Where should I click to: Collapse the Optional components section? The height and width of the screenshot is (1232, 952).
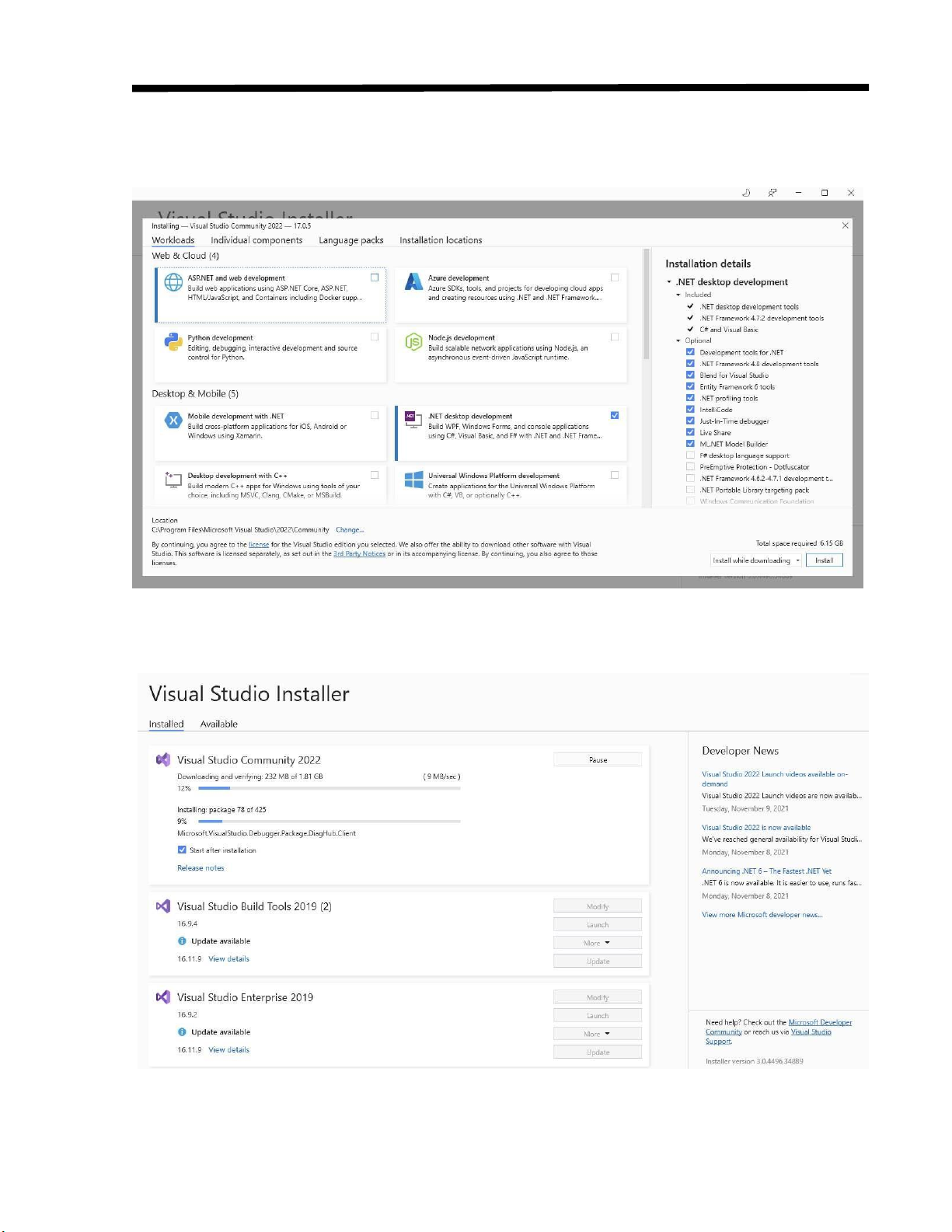pos(678,340)
